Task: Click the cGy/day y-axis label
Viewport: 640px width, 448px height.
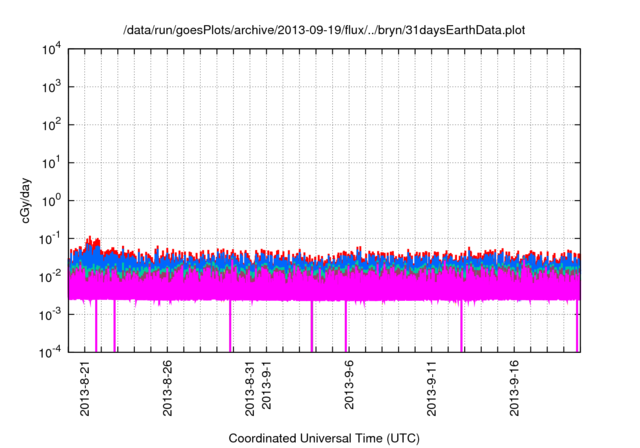Action: pos(26,200)
